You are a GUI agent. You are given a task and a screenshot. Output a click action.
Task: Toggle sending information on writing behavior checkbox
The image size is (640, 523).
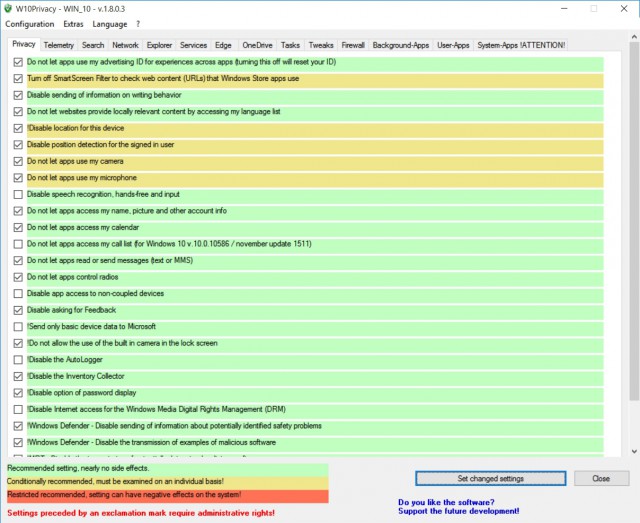point(18,95)
